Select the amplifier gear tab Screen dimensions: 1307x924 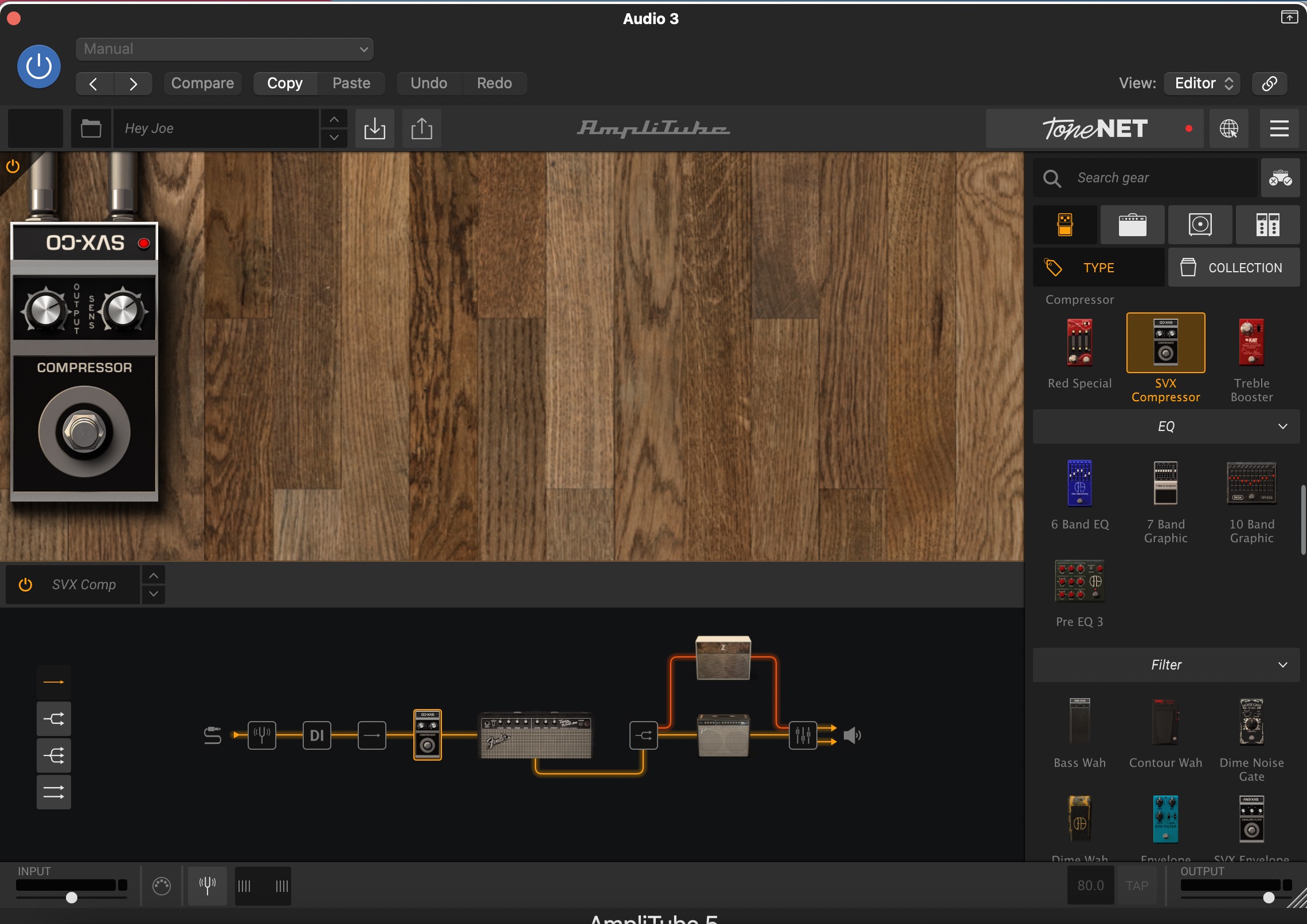pos(1132,225)
